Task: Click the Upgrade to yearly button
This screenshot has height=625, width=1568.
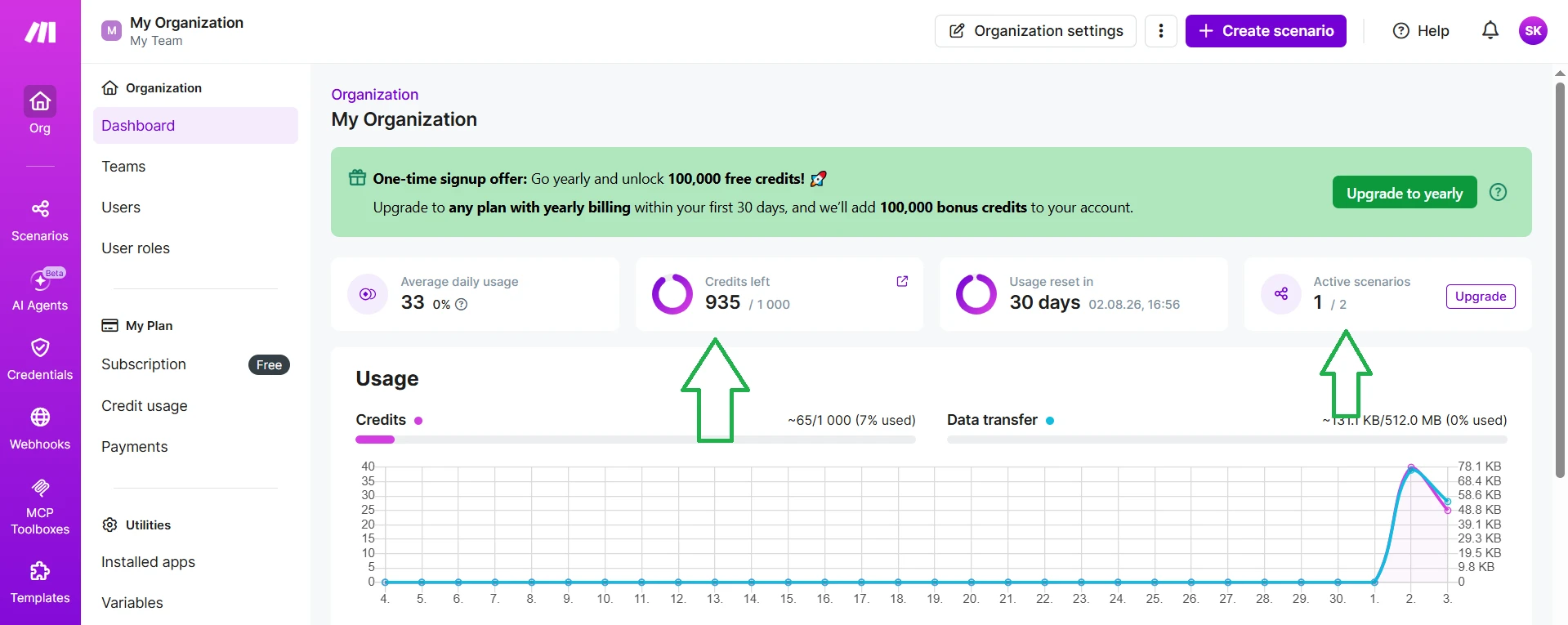Action: tap(1405, 193)
